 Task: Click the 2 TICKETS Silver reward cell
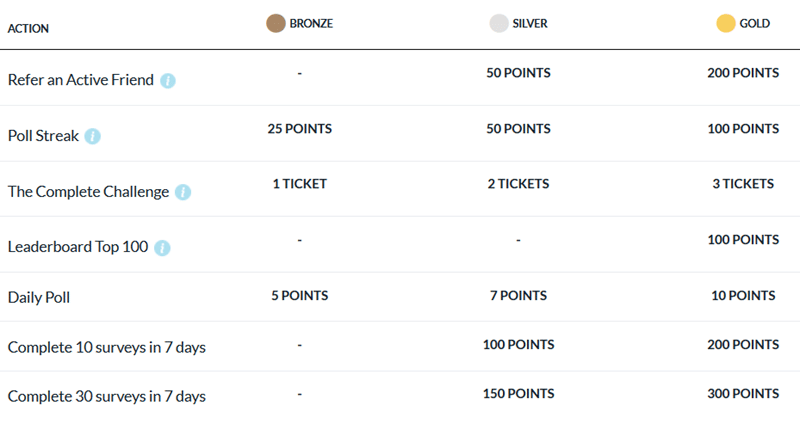(519, 184)
